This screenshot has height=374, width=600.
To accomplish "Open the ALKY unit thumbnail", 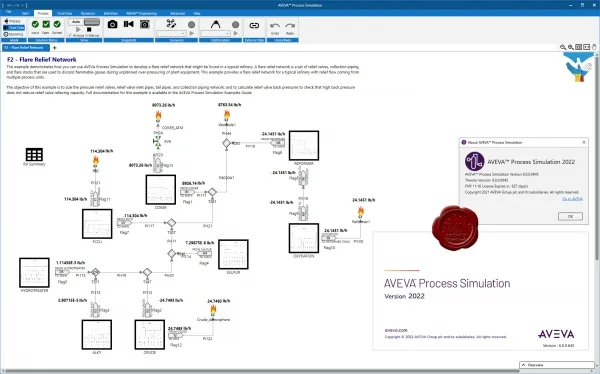I will coord(97,335).
